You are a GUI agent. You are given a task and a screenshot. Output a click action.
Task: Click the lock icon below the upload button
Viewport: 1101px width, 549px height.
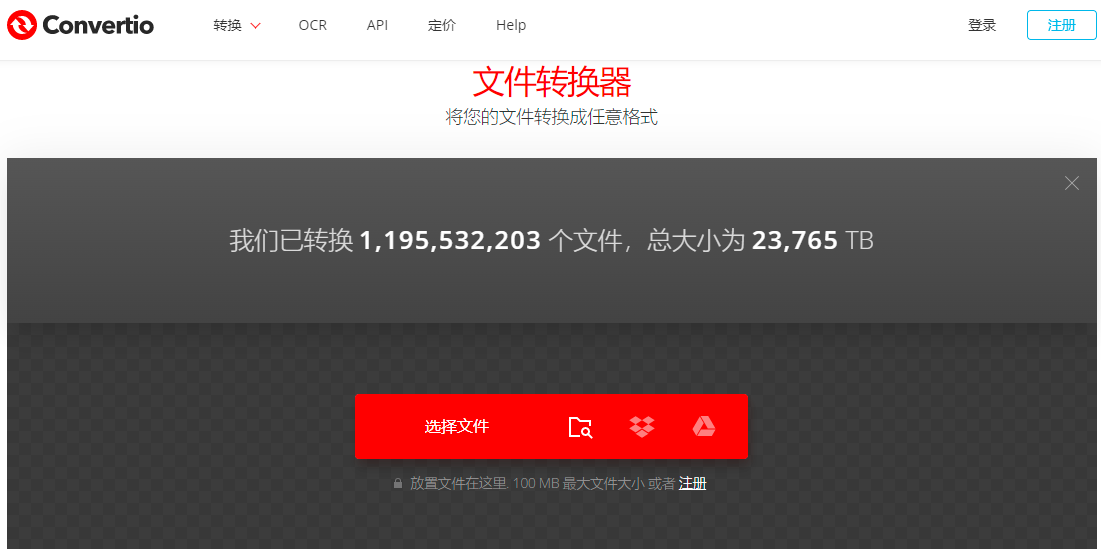tap(398, 484)
